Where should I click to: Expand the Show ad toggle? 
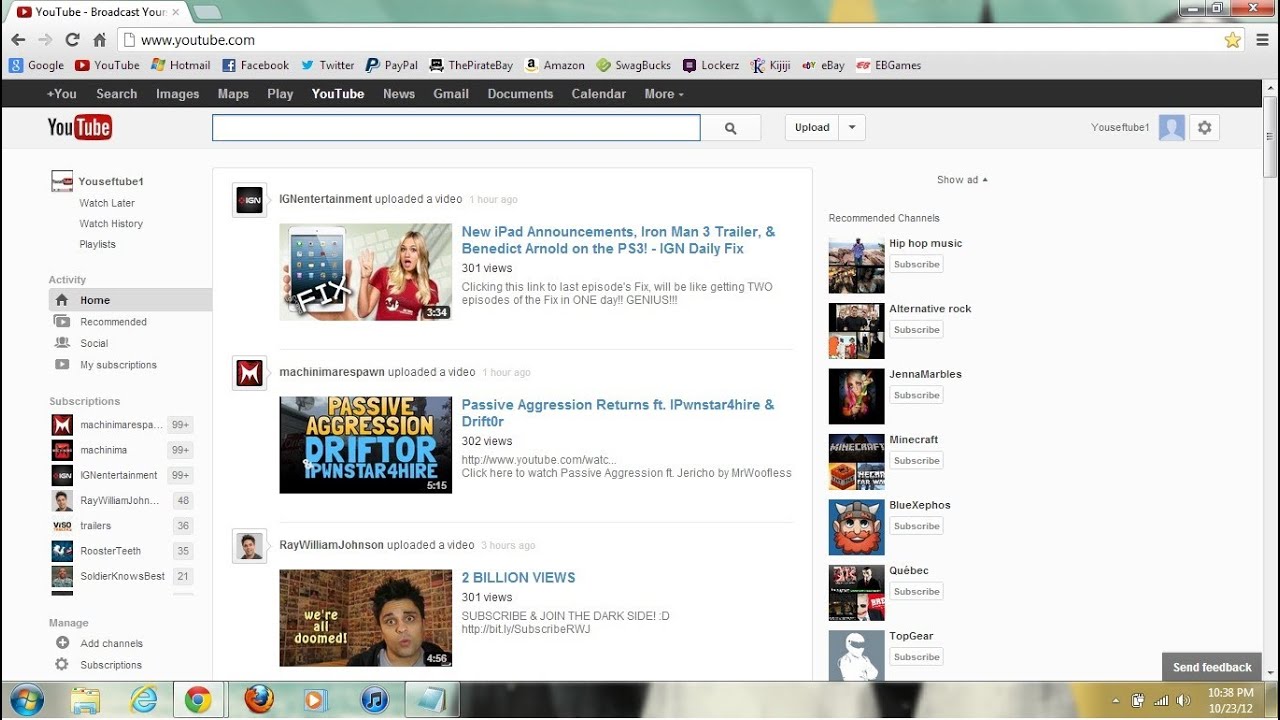click(x=962, y=180)
